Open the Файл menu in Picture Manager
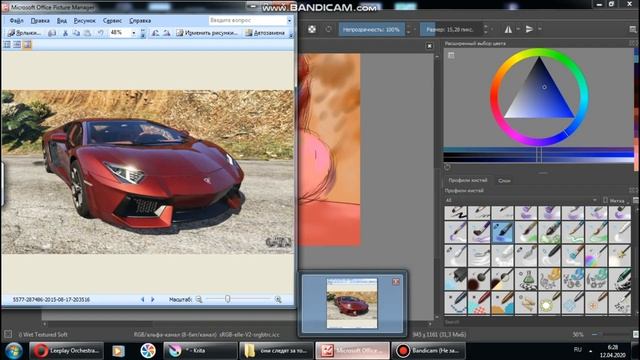 point(16,20)
